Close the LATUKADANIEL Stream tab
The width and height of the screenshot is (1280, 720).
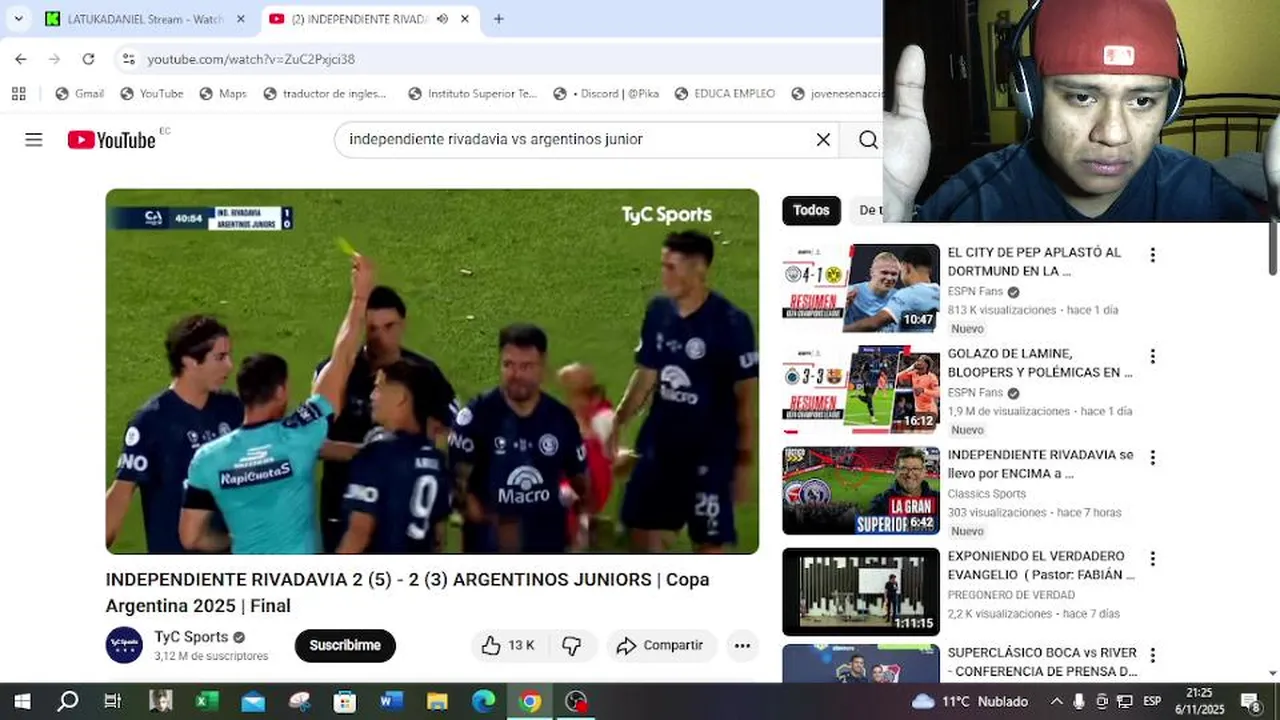point(240,19)
